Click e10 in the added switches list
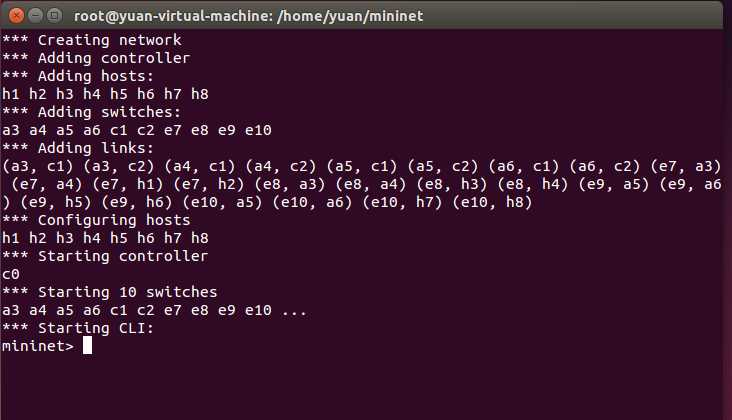 pos(258,130)
